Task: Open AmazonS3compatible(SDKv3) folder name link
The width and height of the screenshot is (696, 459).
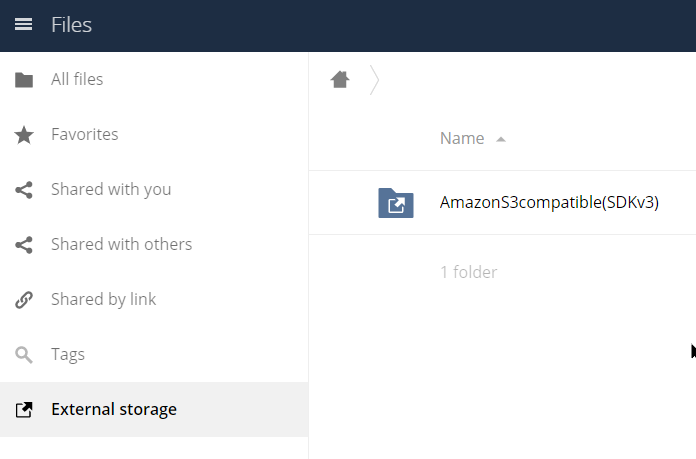Action: 549,202
